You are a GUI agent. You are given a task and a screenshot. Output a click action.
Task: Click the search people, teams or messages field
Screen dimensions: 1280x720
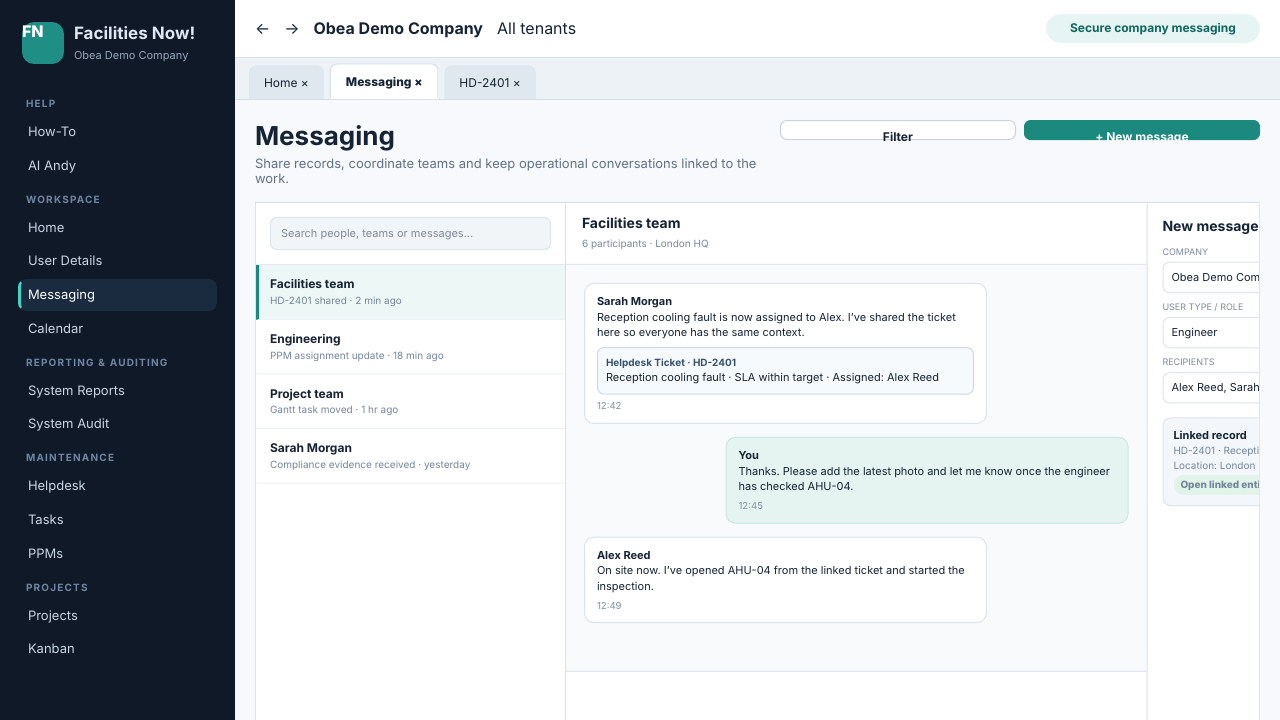pyautogui.click(x=410, y=233)
